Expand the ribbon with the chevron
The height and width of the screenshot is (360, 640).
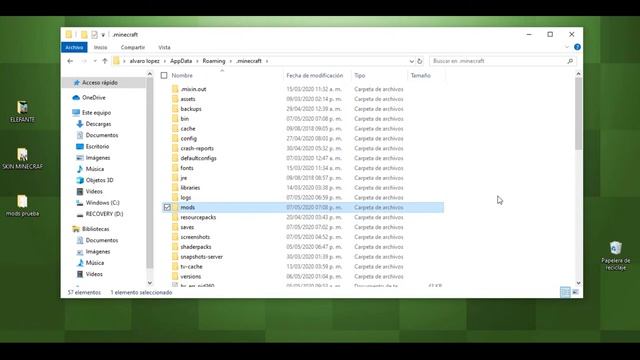coord(567,47)
